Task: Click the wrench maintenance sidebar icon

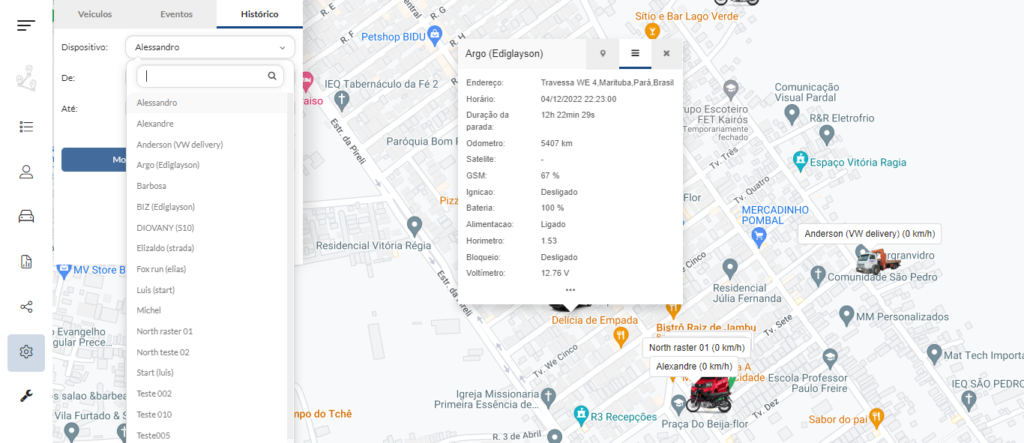Action: click(26, 396)
